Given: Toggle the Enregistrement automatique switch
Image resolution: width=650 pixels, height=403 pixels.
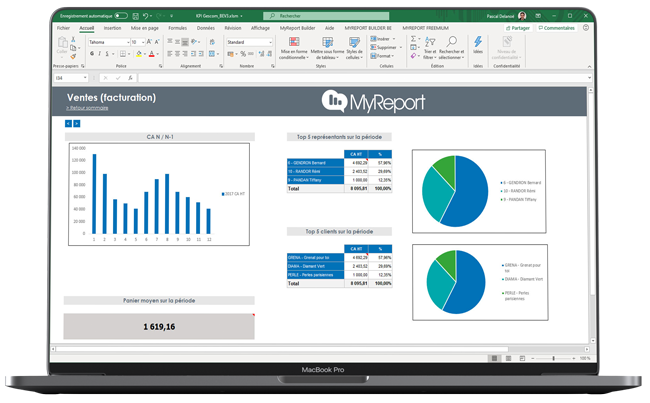Looking at the screenshot, I should tap(121, 16).
